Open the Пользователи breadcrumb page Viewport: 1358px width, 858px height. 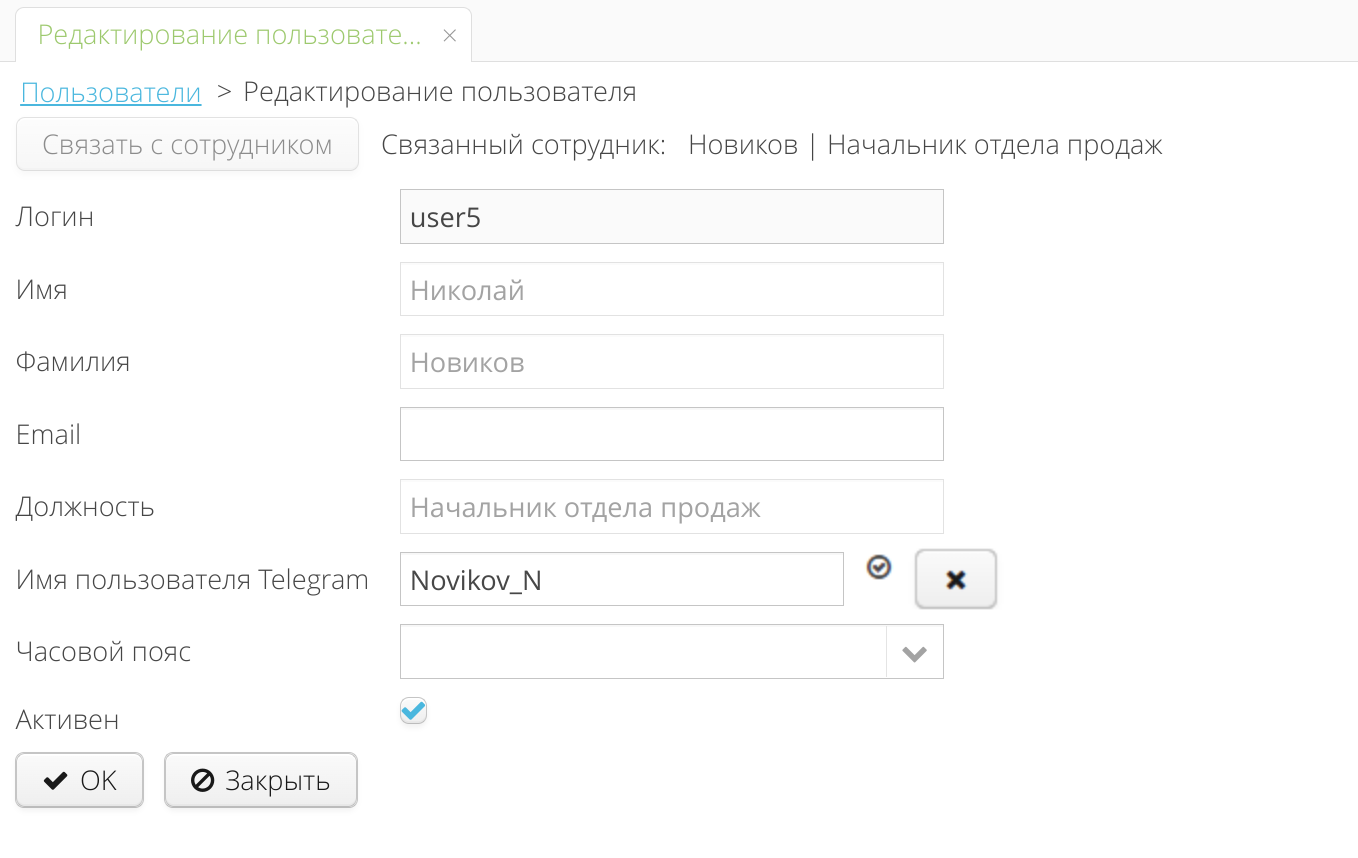pyautogui.click(x=110, y=92)
